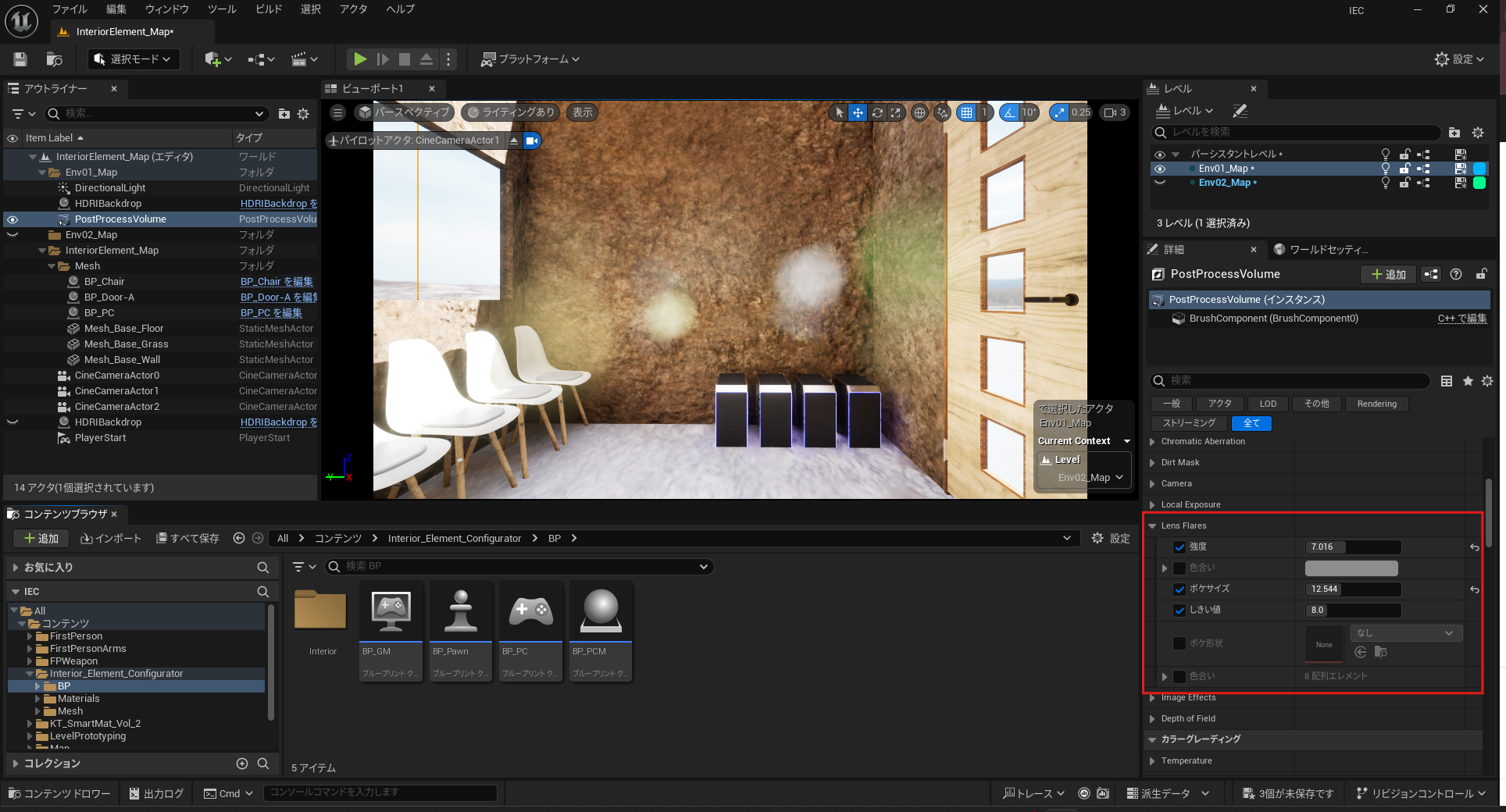Uncheck the 強度 checkbox in Lens Flares
Viewport: 1506px width, 812px height.
[x=1179, y=547]
